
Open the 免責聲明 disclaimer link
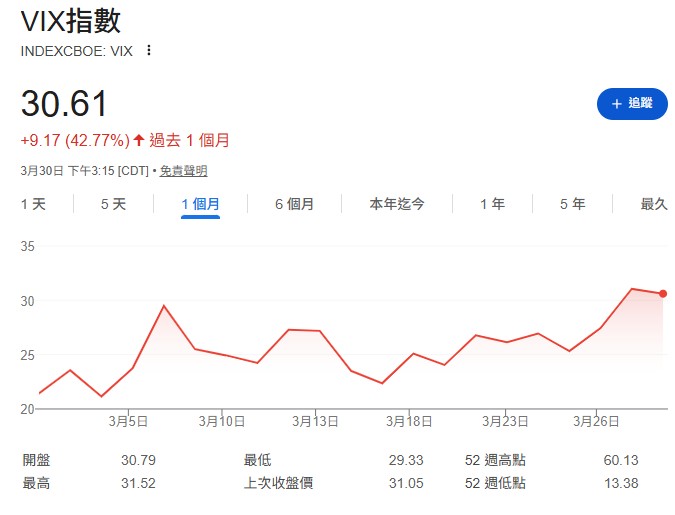(182, 171)
